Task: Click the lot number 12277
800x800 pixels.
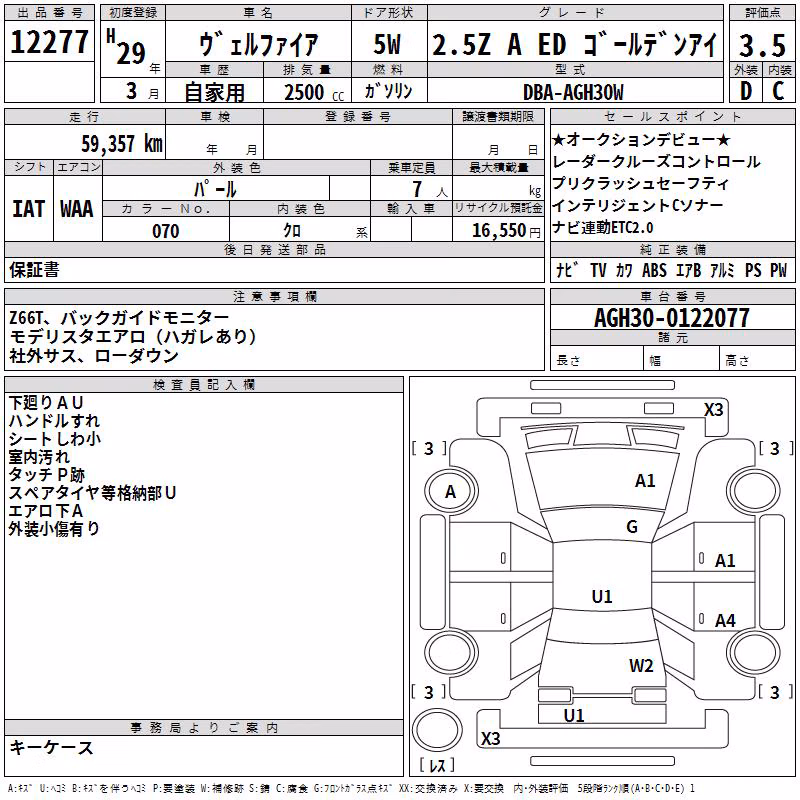Action: [x=49, y=42]
